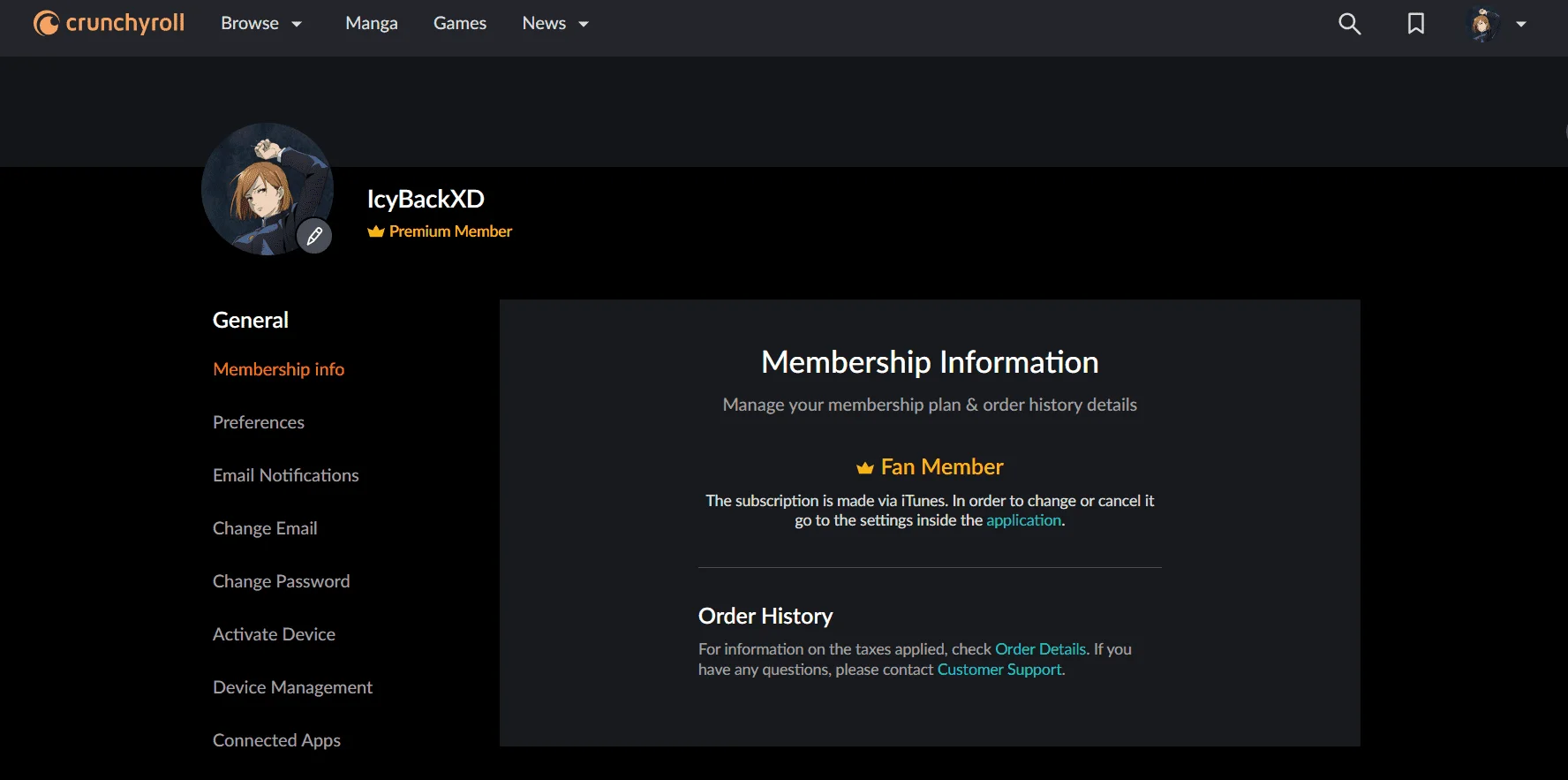Expand the Browse dropdown menu
The width and height of the screenshot is (1568, 780).
coord(261,24)
